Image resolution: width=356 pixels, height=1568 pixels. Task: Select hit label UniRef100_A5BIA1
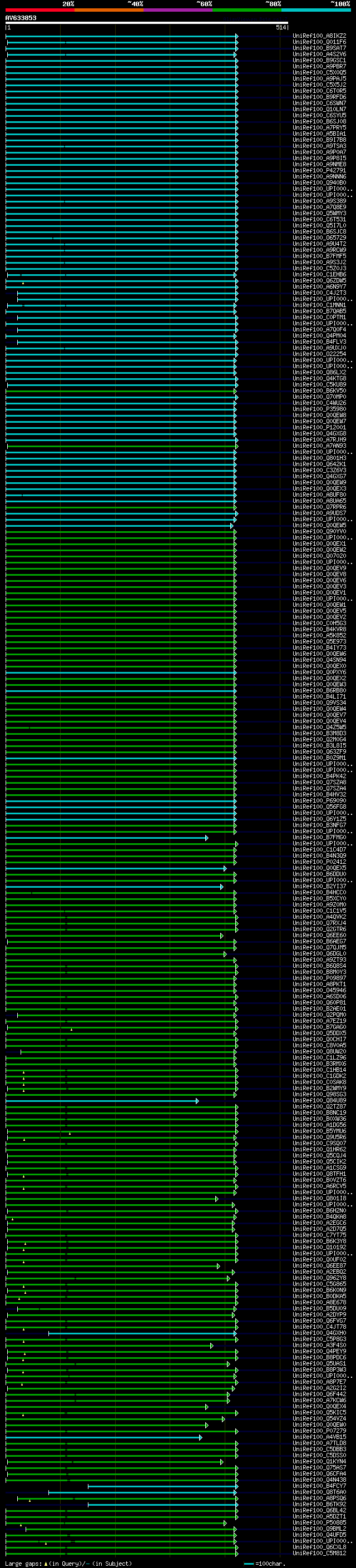point(319,134)
